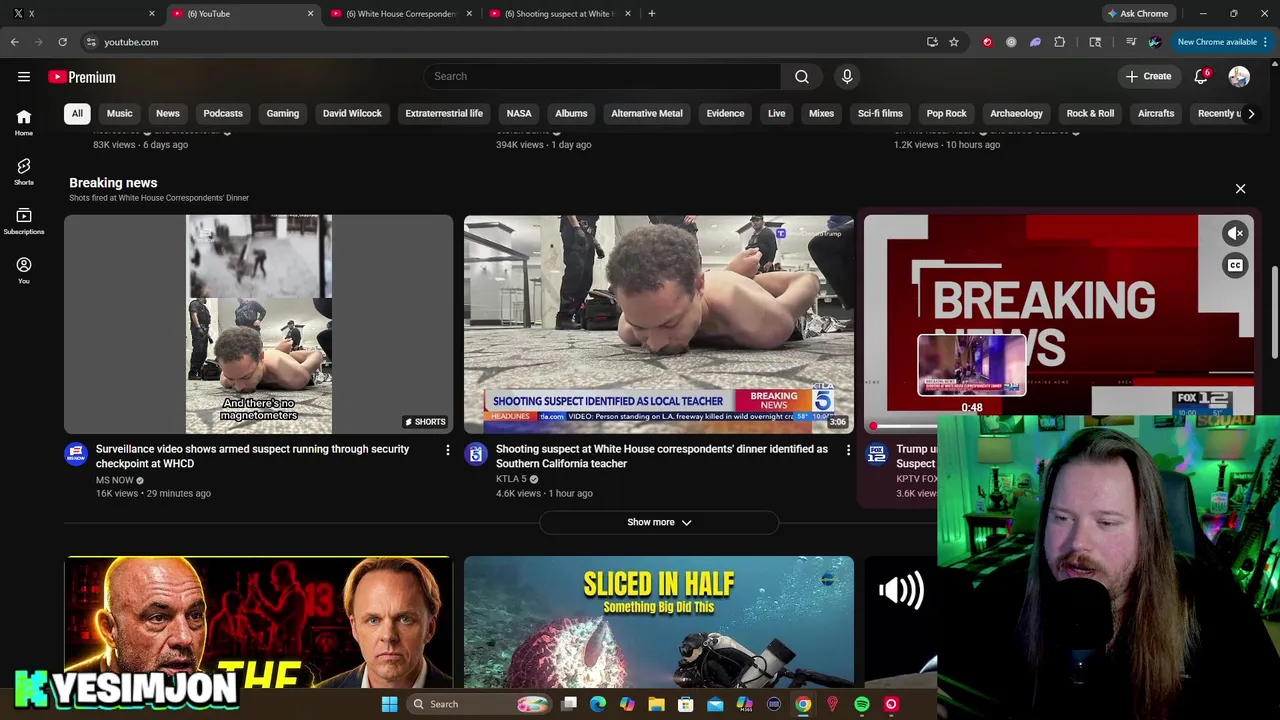1280x720 pixels.
Task: Open Shorts in the sidebar
Action: [x=24, y=172]
